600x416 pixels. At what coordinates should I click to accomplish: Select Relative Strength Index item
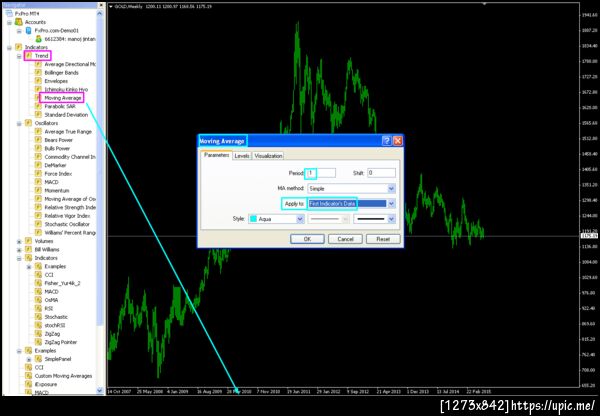click(x=70, y=207)
